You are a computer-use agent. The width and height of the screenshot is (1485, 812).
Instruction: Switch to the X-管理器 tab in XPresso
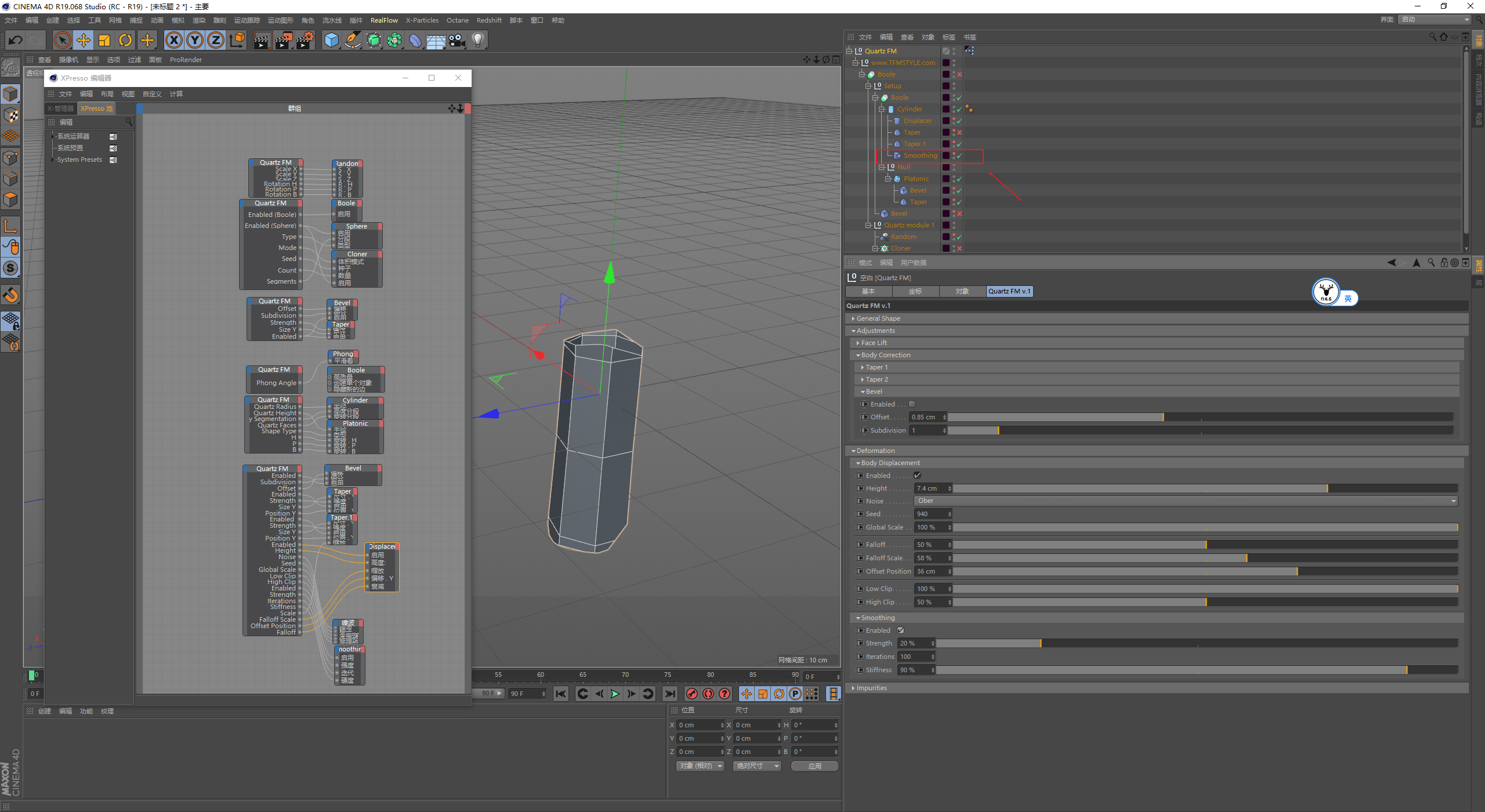coord(60,108)
